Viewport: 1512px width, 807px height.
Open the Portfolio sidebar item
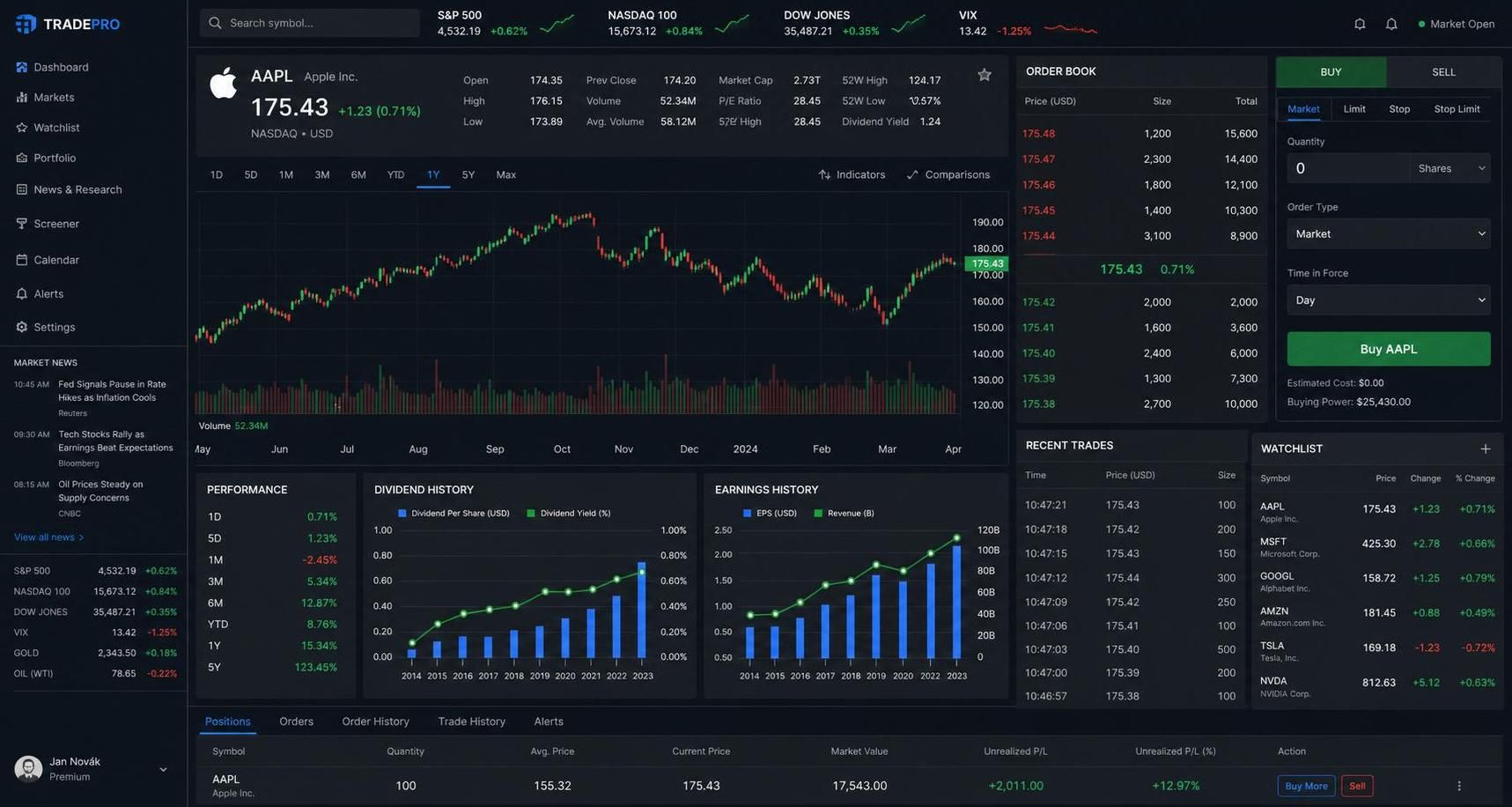[x=46, y=158]
